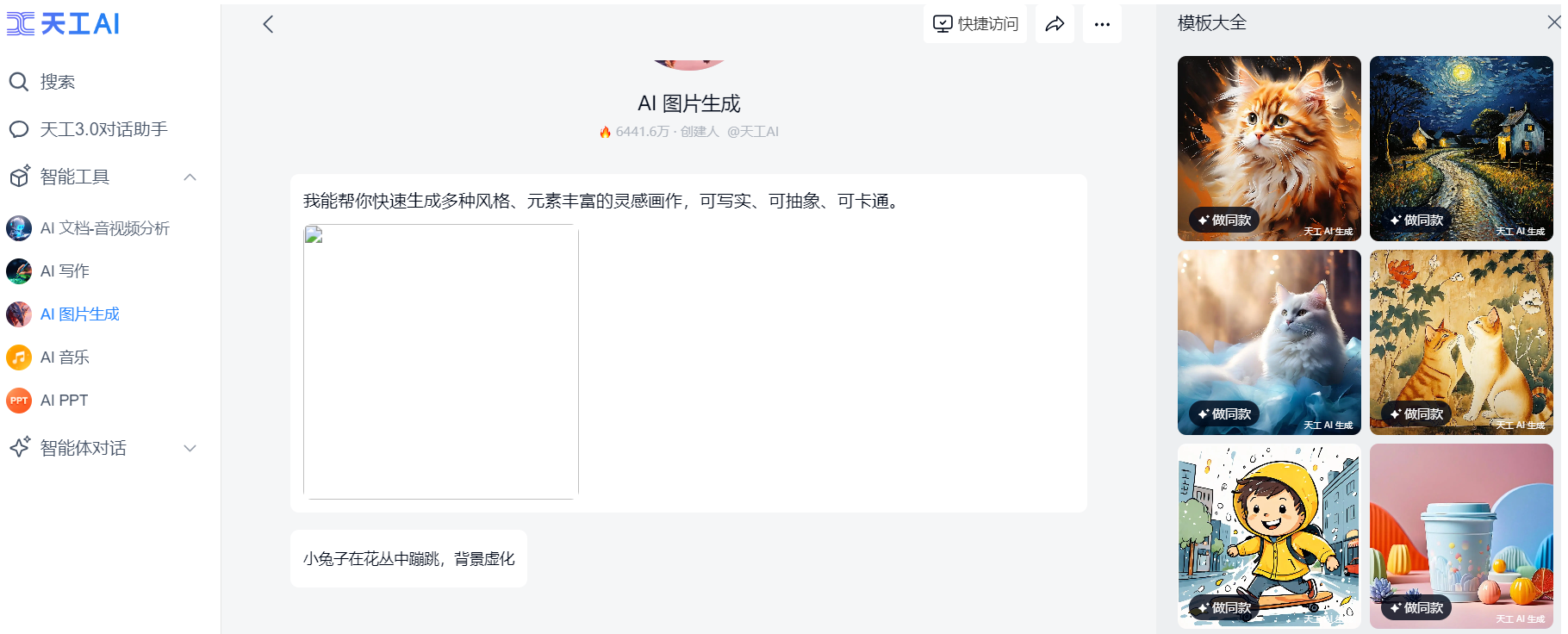Click the 智能工具 cube icon
Image resolution: width=1568 pixels, height=634 pixels.
20,176
